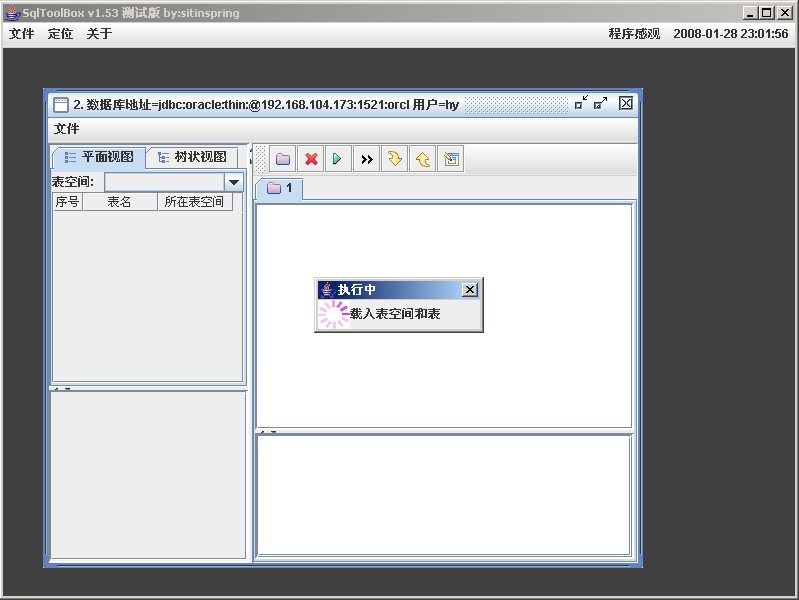Switch to the 平面视图 tab
The height and width of the screenshot is (600, 799).
click(99, 157)
